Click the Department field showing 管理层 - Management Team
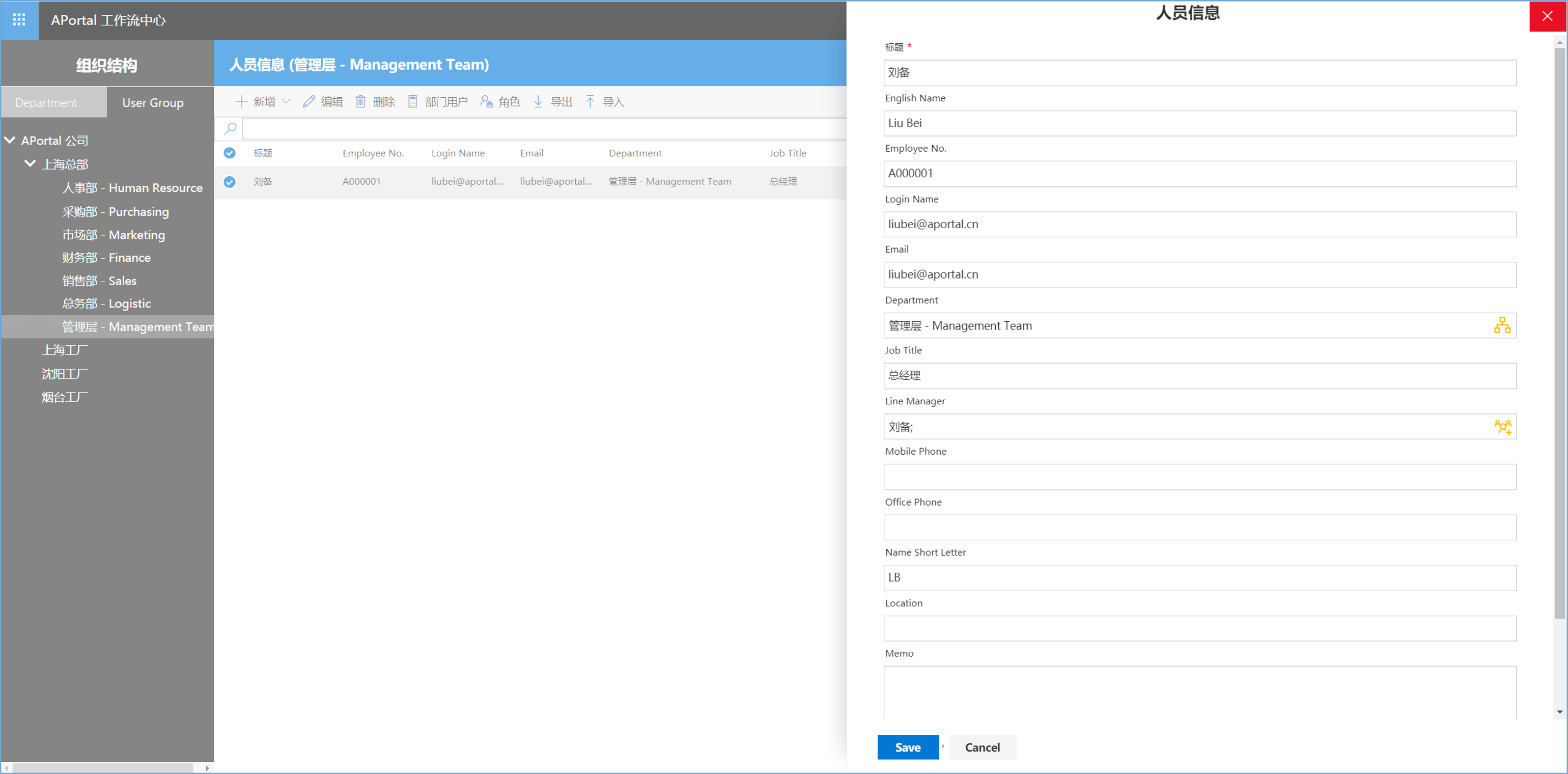Image resolution: width=1568 pixels, height=774 pixels. tap(1200, 325)
